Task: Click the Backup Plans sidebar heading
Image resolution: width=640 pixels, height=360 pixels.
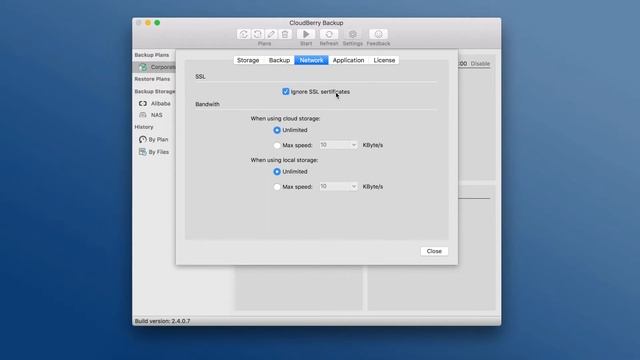Action: [x=151, y=55]
